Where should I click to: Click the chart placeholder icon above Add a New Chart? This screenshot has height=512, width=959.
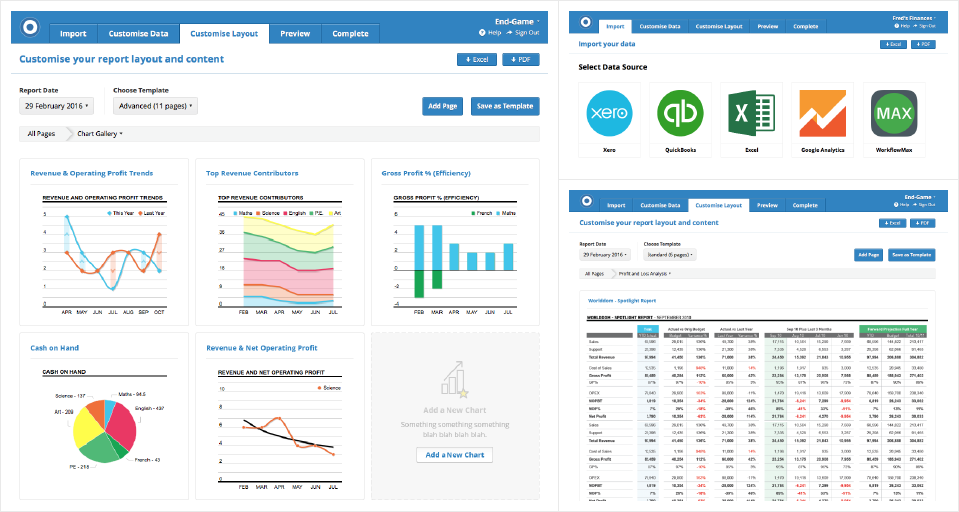(454, 382)
